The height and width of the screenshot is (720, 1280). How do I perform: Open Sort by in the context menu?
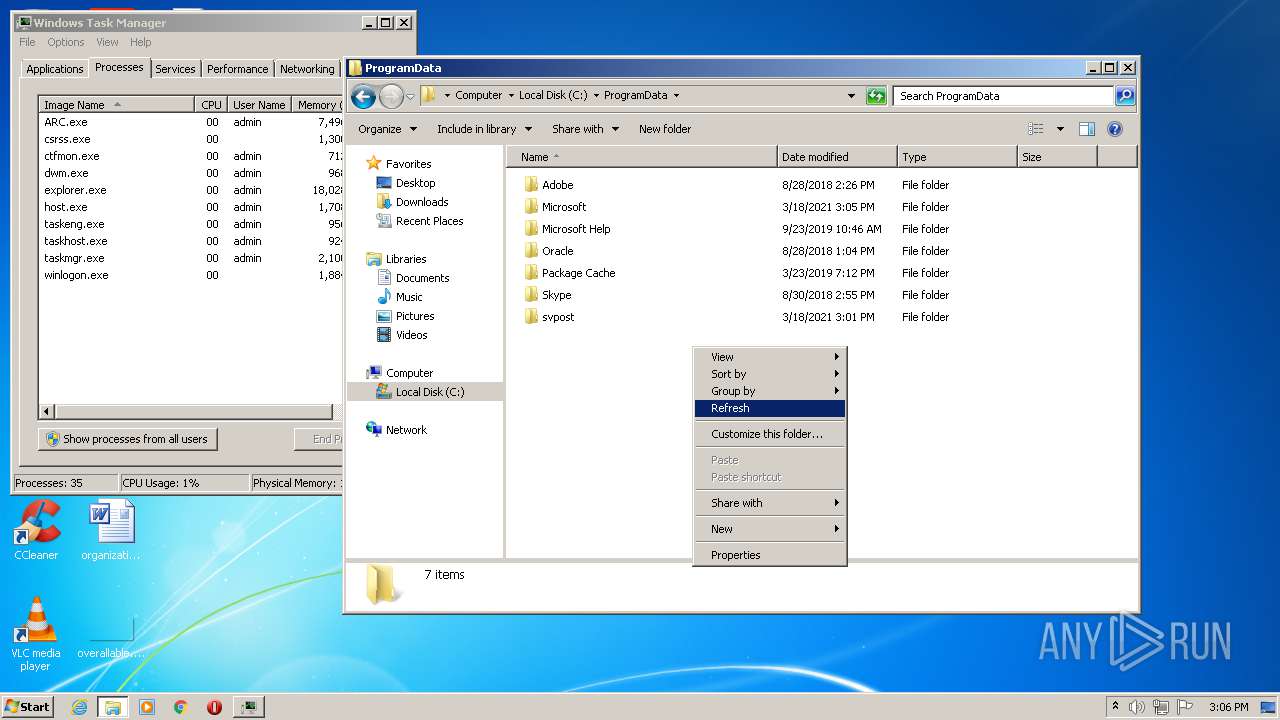tap(770, 374)
